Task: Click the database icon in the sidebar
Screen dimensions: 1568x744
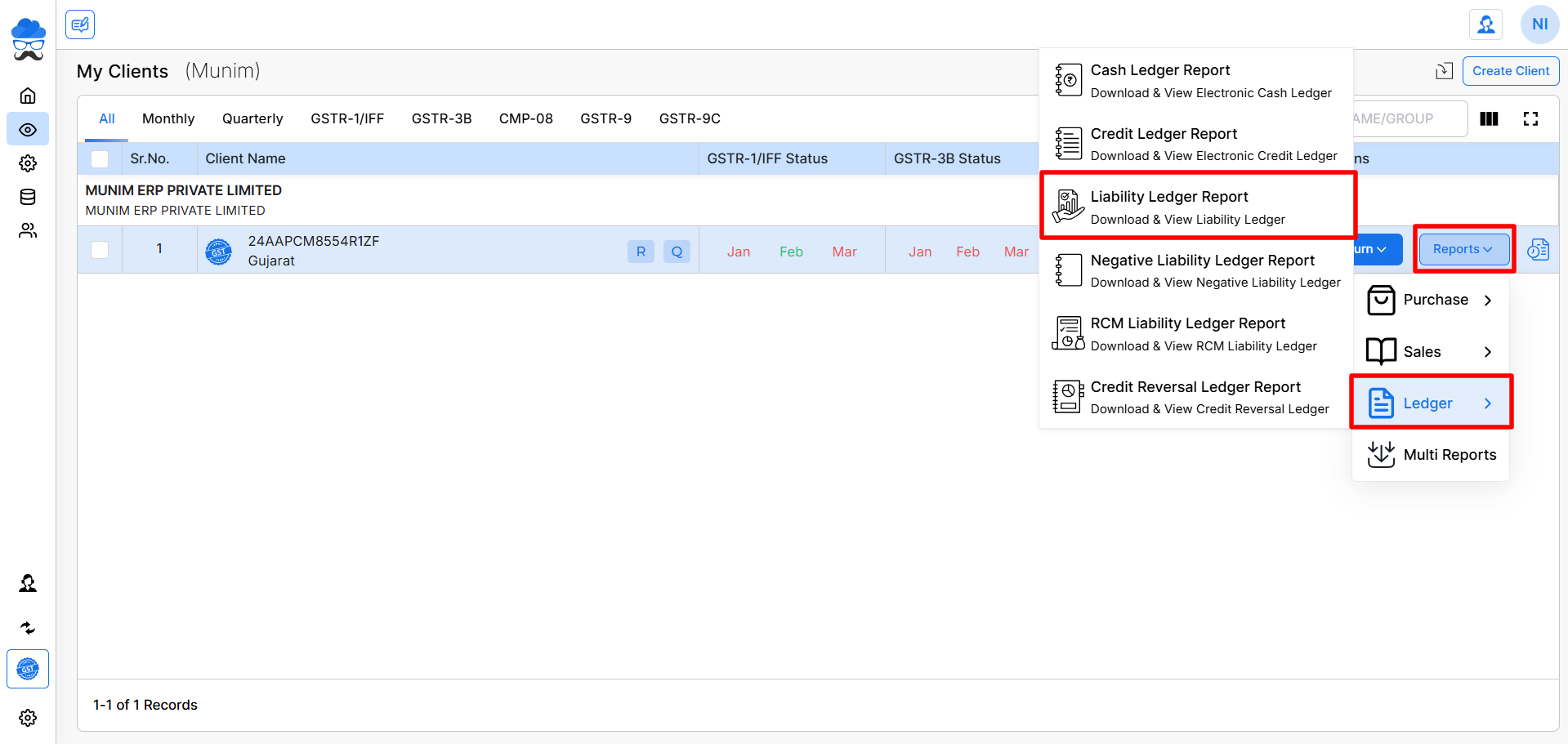Action: [28, 197]
